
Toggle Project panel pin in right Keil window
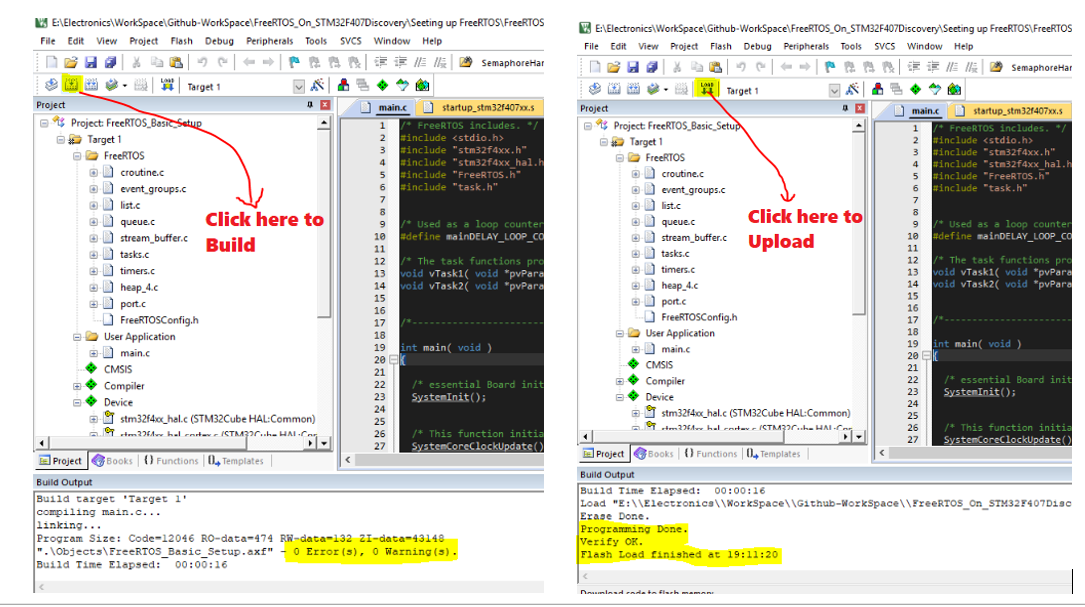[844, 109]
